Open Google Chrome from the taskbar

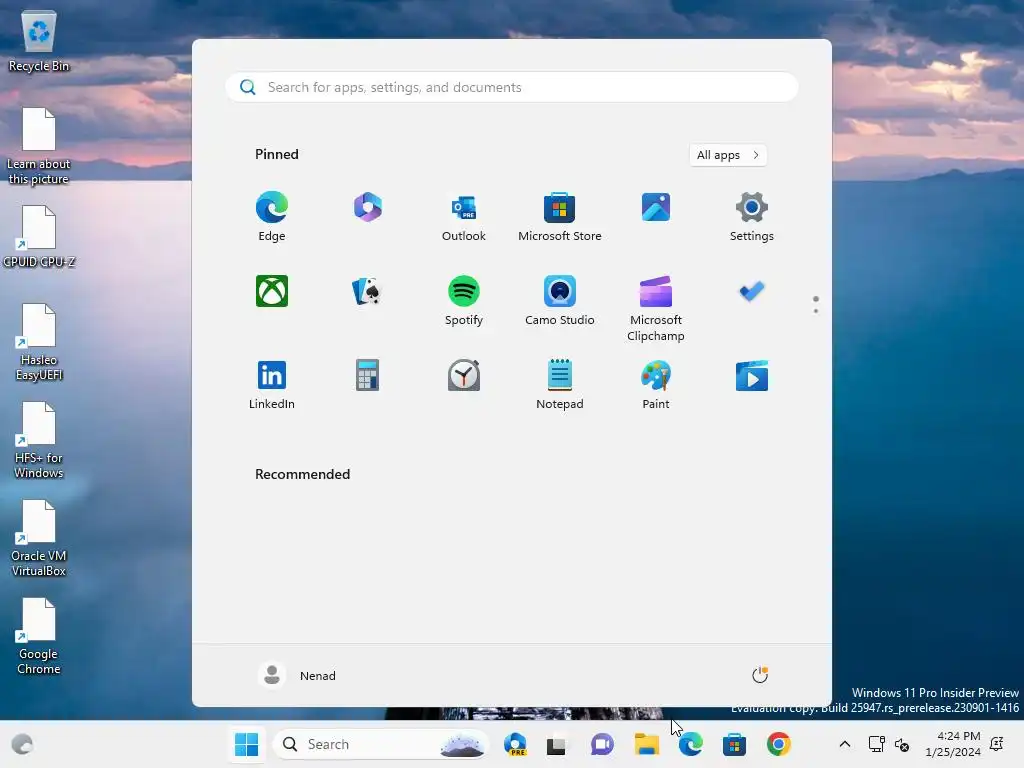coord(778,744)
